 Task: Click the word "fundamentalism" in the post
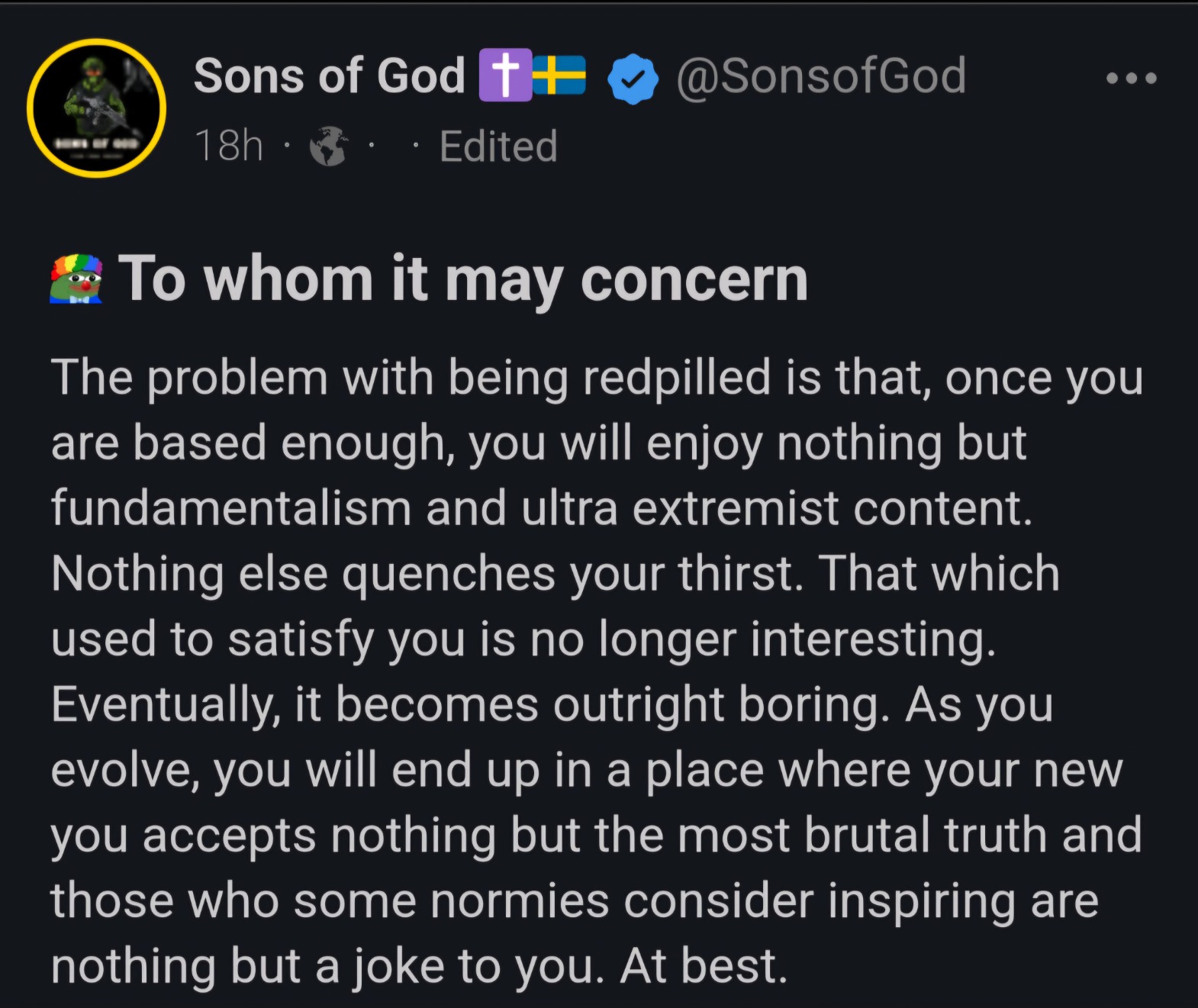pos(231,508)
